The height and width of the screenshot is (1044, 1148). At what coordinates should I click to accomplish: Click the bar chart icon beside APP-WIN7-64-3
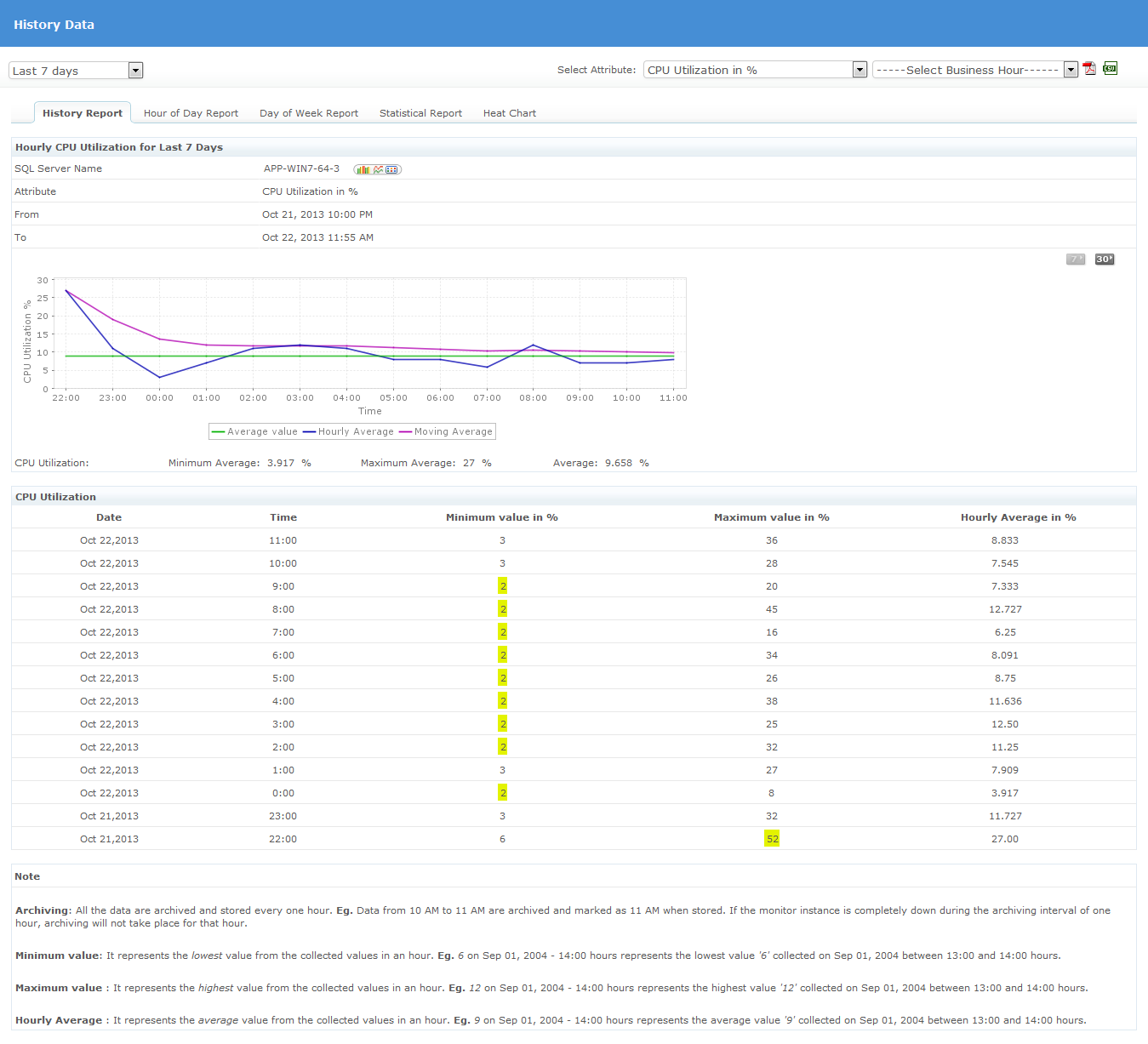point(363,169)
